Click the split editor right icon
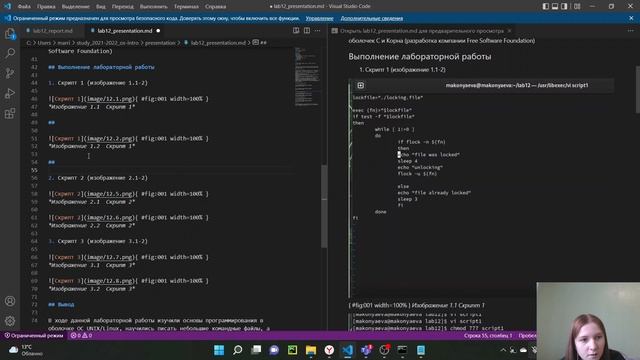The height and width of the screenshot is (360, 640). tap(307, 31)
